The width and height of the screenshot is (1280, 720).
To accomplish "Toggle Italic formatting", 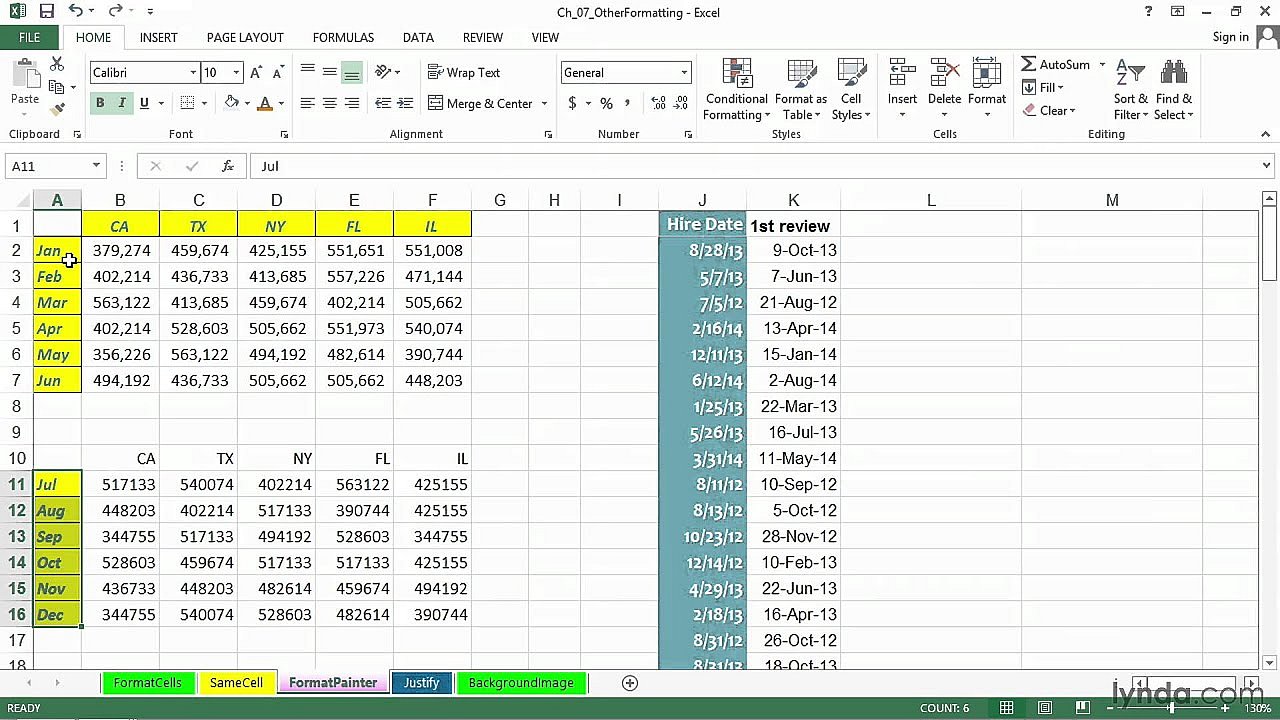I will pyautogui.click(x=122, y=103).
